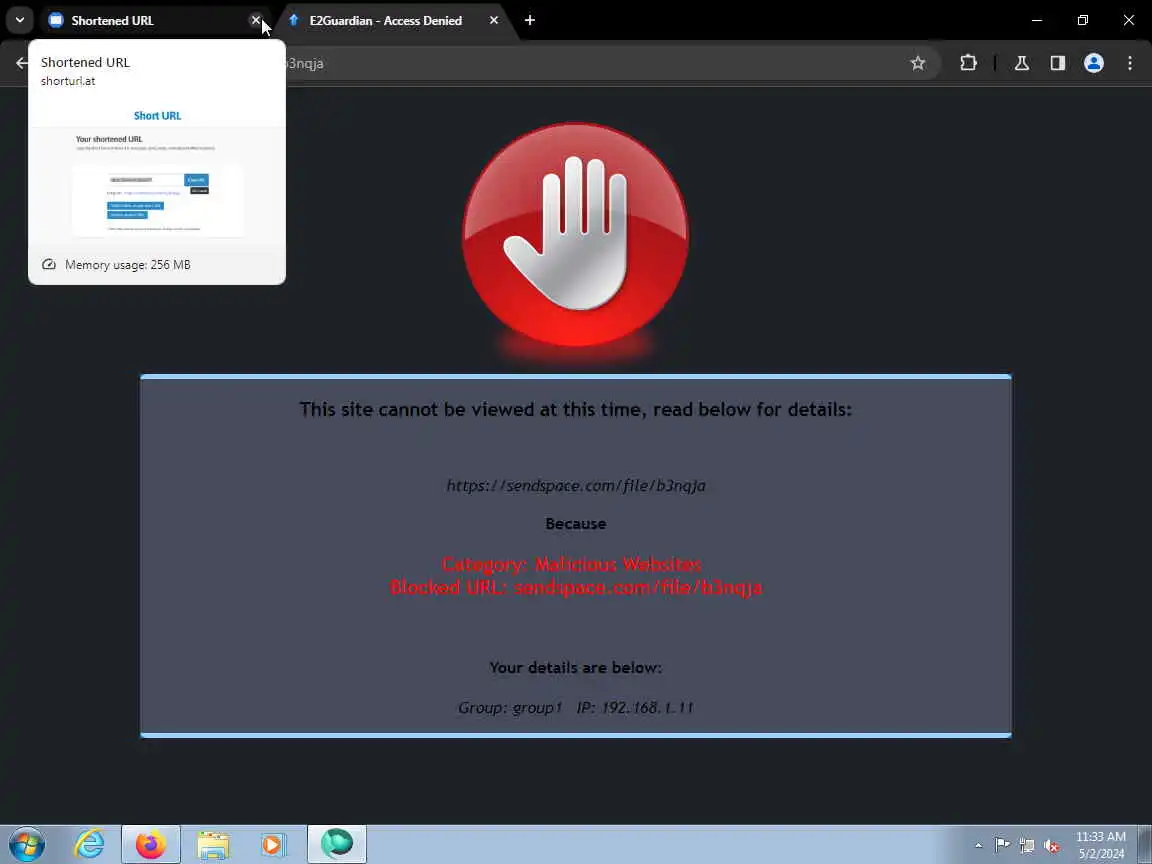
Task: Open Windows Explorer from the taskbar
Action: (213, 844)
